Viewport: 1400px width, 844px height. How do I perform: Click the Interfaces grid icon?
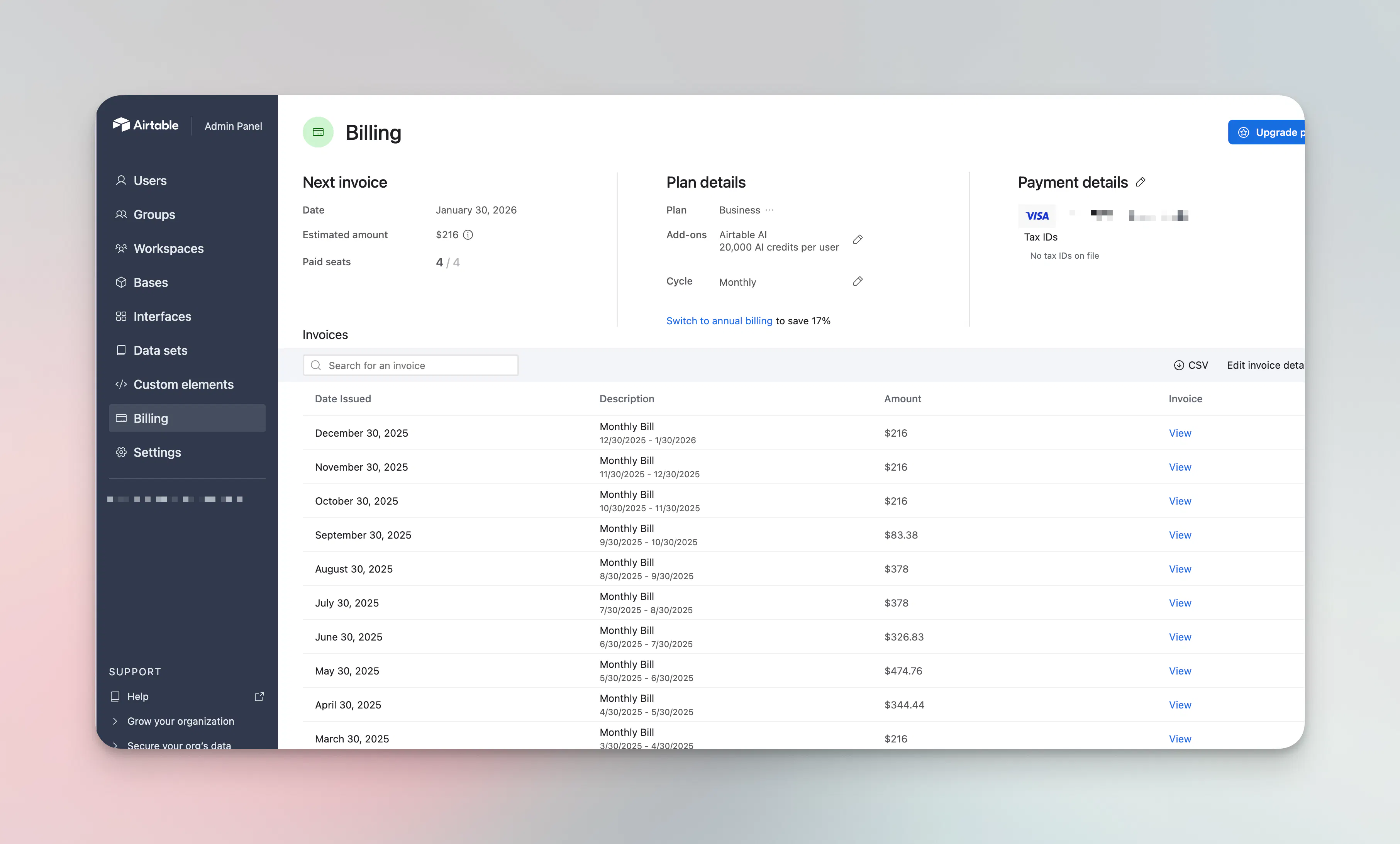[121, 317]
